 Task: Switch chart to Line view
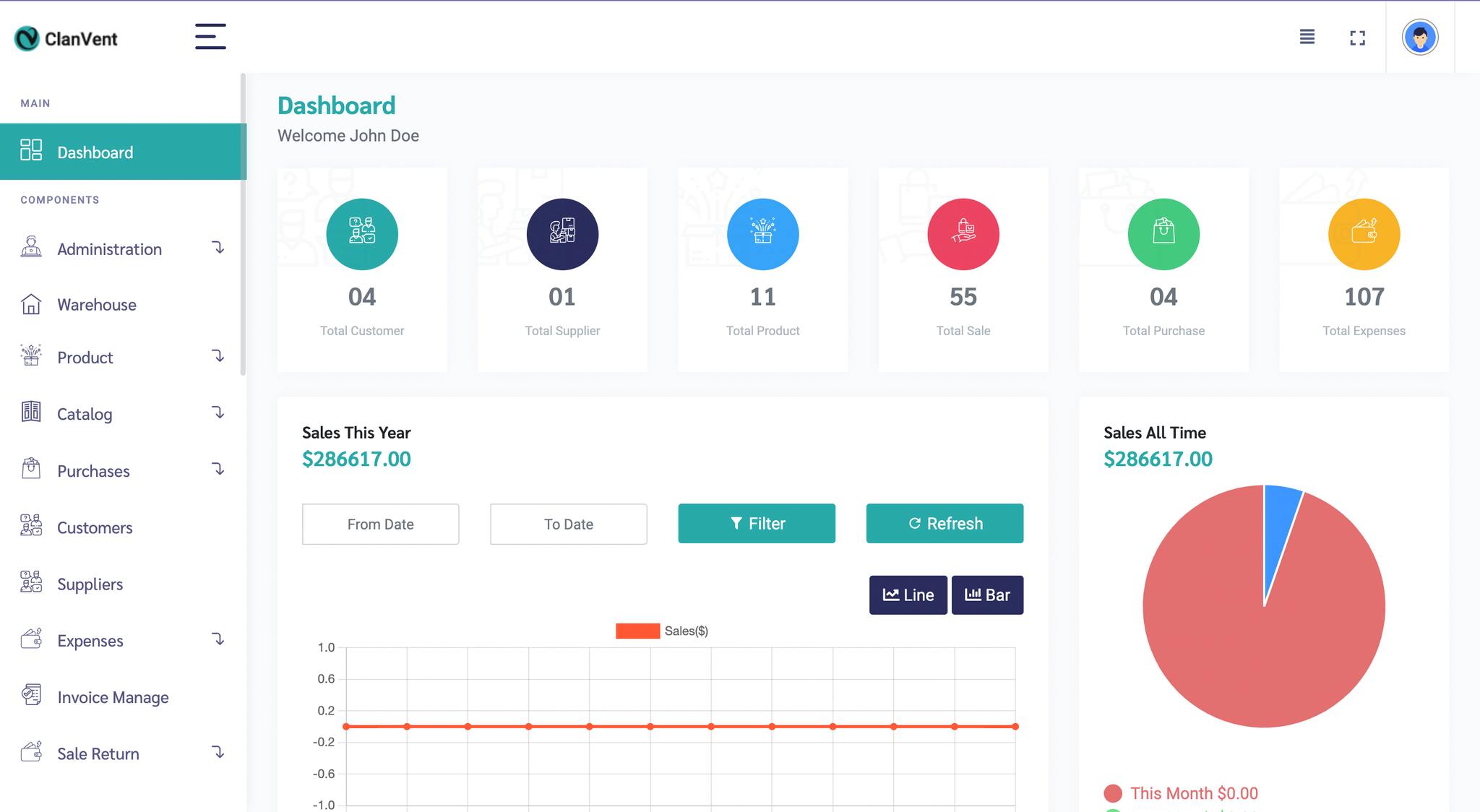tap(908, 595)
